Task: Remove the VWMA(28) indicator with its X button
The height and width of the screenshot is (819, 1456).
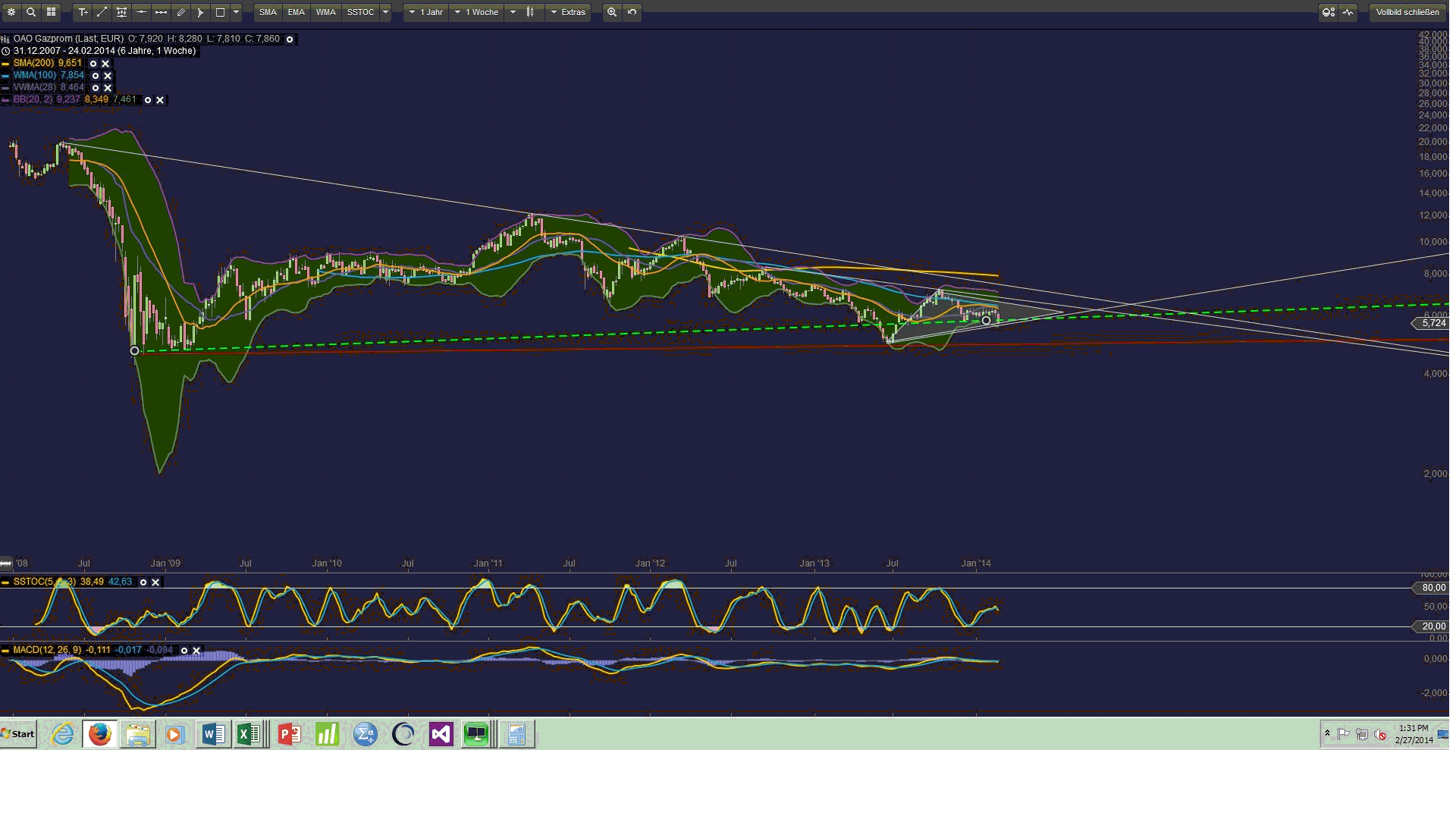Action: coord(108,88)
